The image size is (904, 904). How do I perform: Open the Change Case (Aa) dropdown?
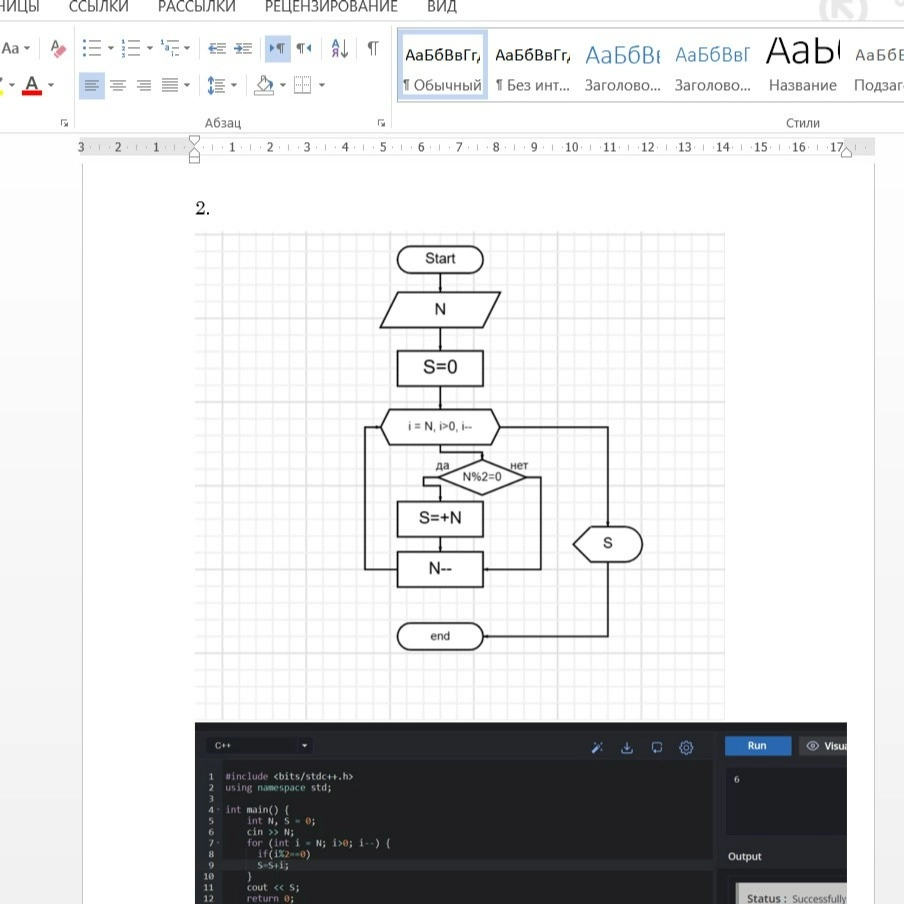coord(16,48)
